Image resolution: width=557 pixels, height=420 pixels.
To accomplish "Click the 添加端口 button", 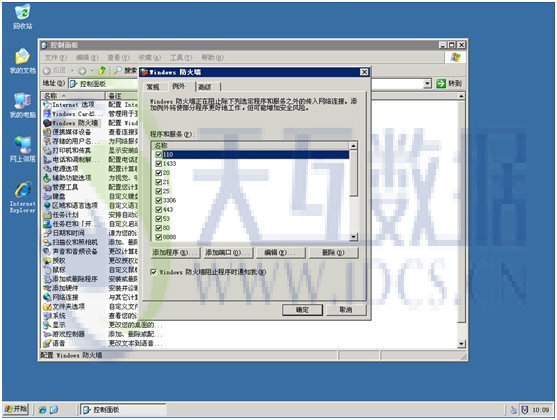I will (x=228, y=253).
